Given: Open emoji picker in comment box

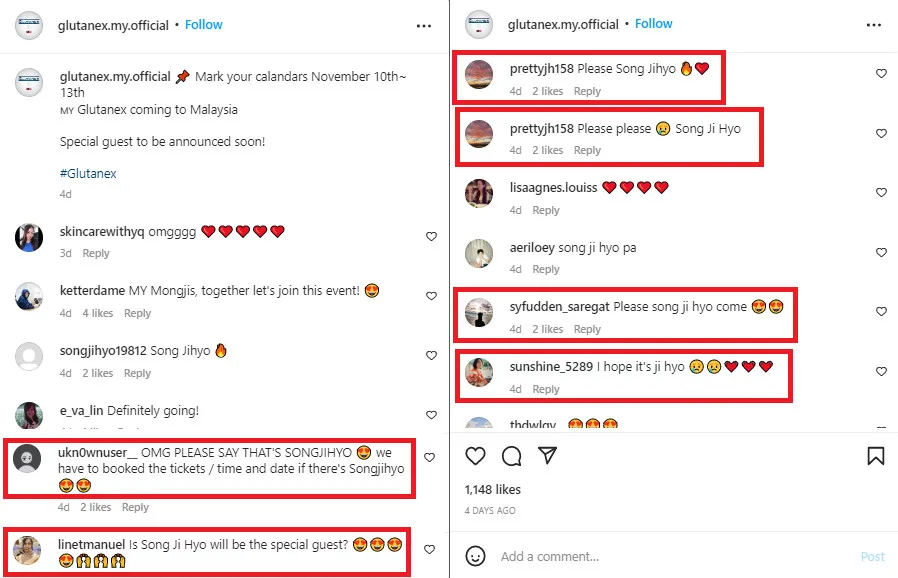Looking at the screenshot, I should pos(476,556).
